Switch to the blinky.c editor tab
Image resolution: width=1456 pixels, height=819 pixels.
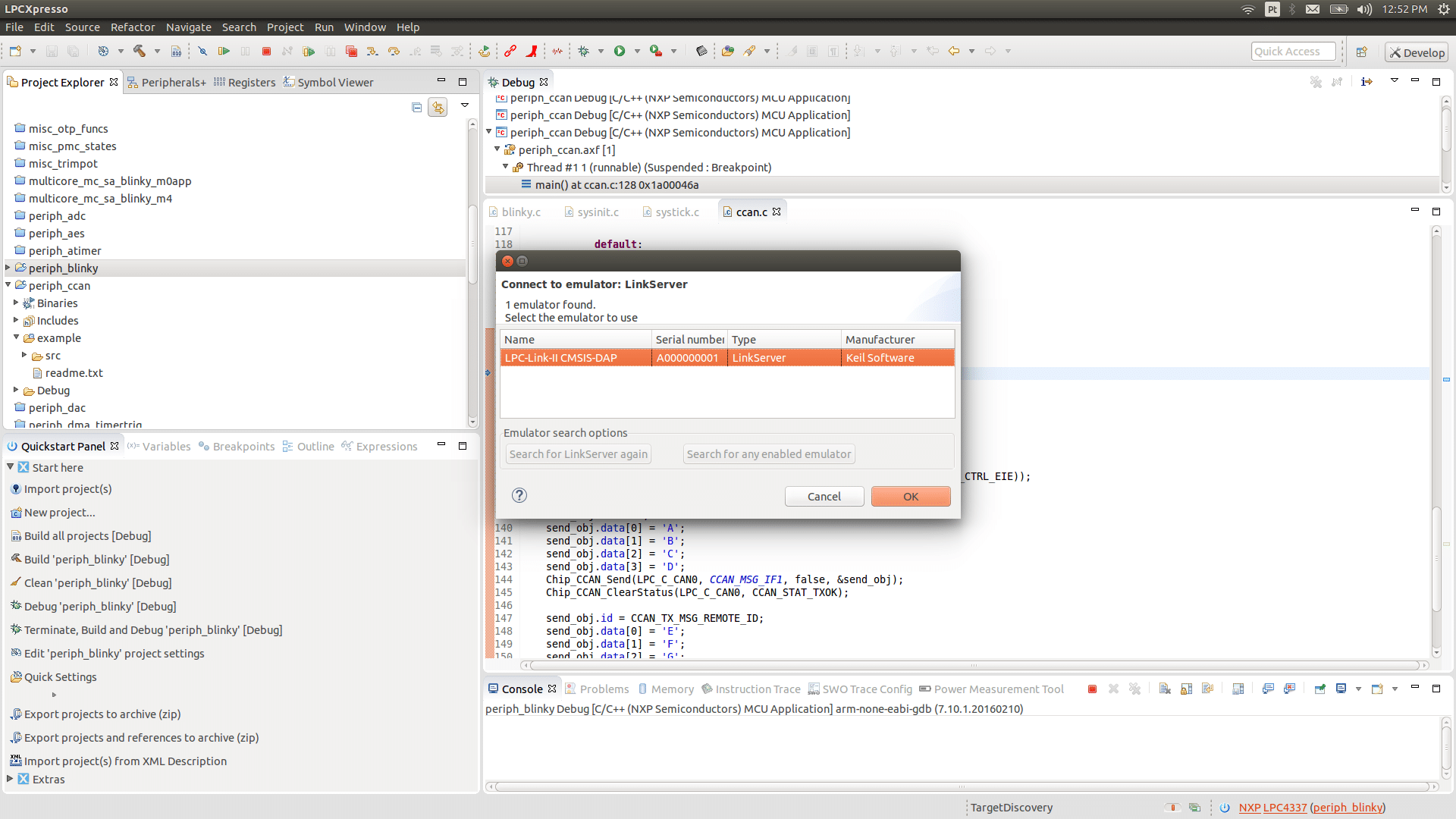coord(520,212)
